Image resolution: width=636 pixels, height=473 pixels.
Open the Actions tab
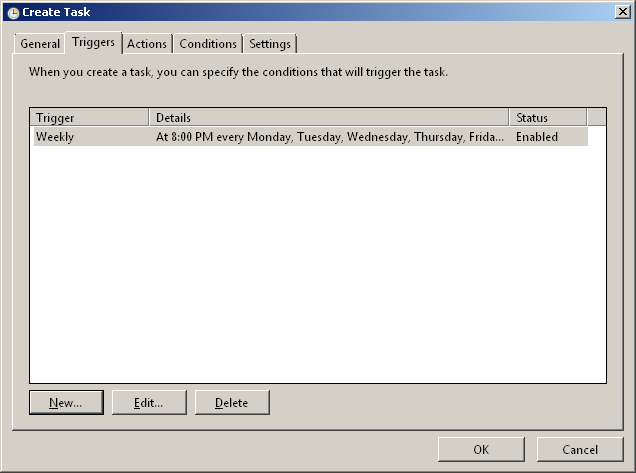tap(147, 44)
